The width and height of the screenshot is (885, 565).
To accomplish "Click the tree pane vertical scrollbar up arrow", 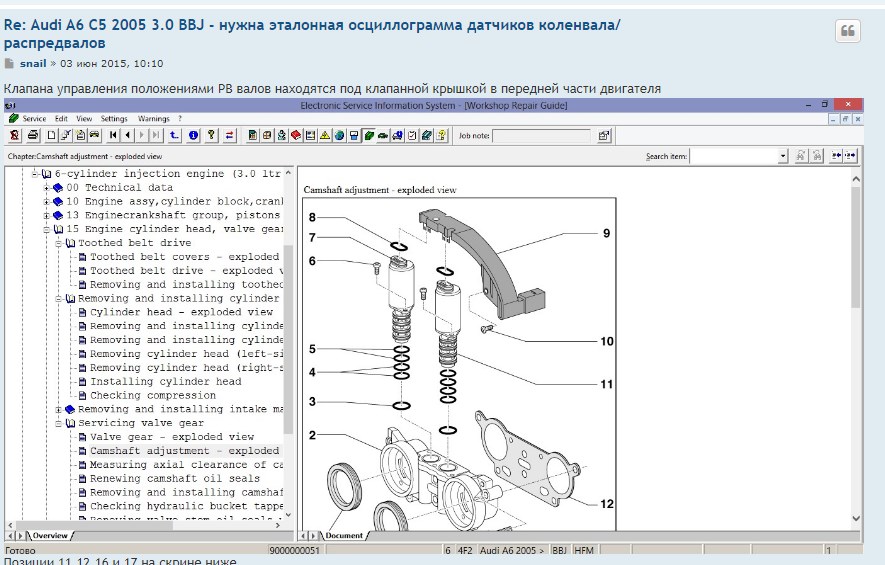I will click(288, 173).
